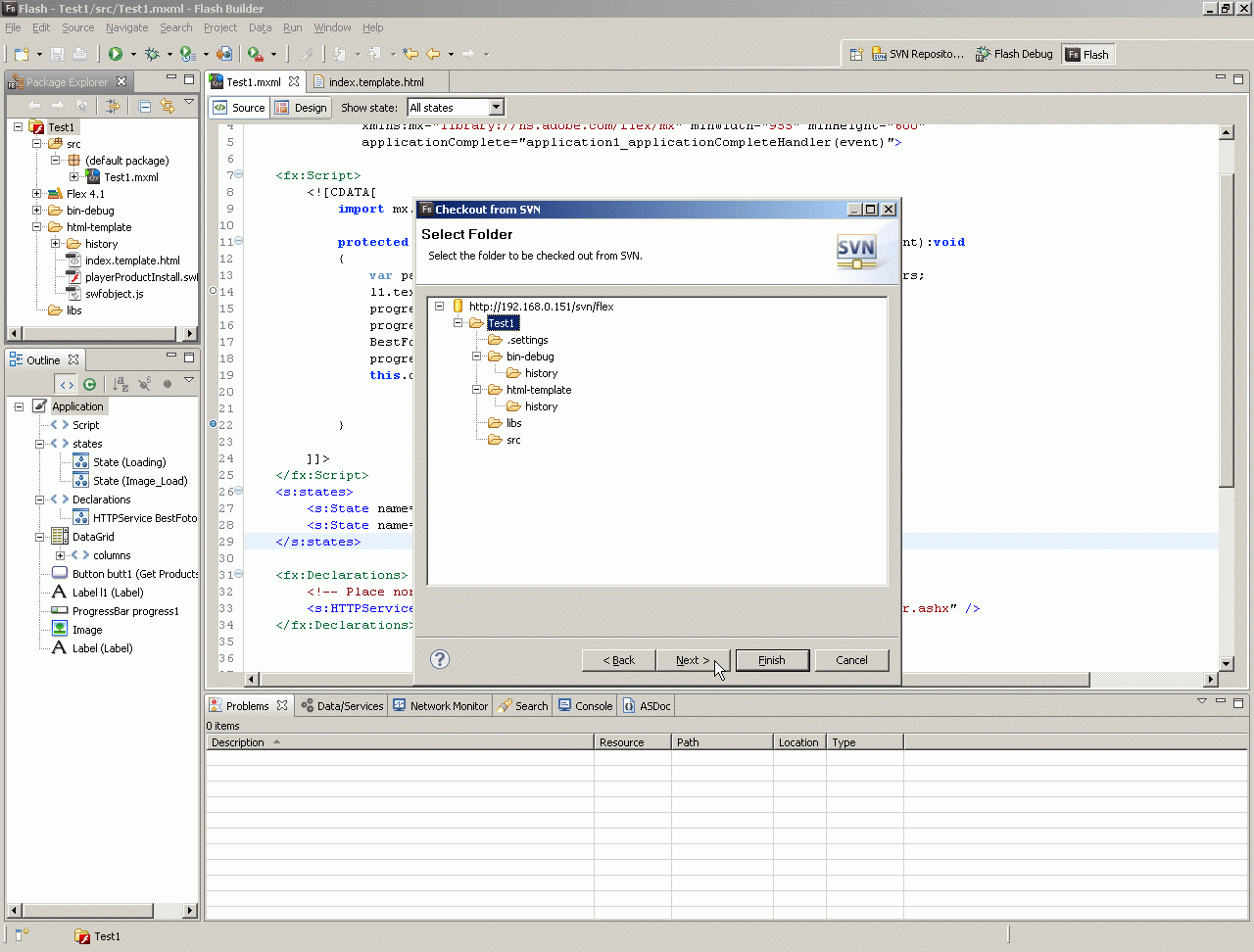Click the Debug bug icon
Screen dimensions: 1254x952
pos(152,54)
